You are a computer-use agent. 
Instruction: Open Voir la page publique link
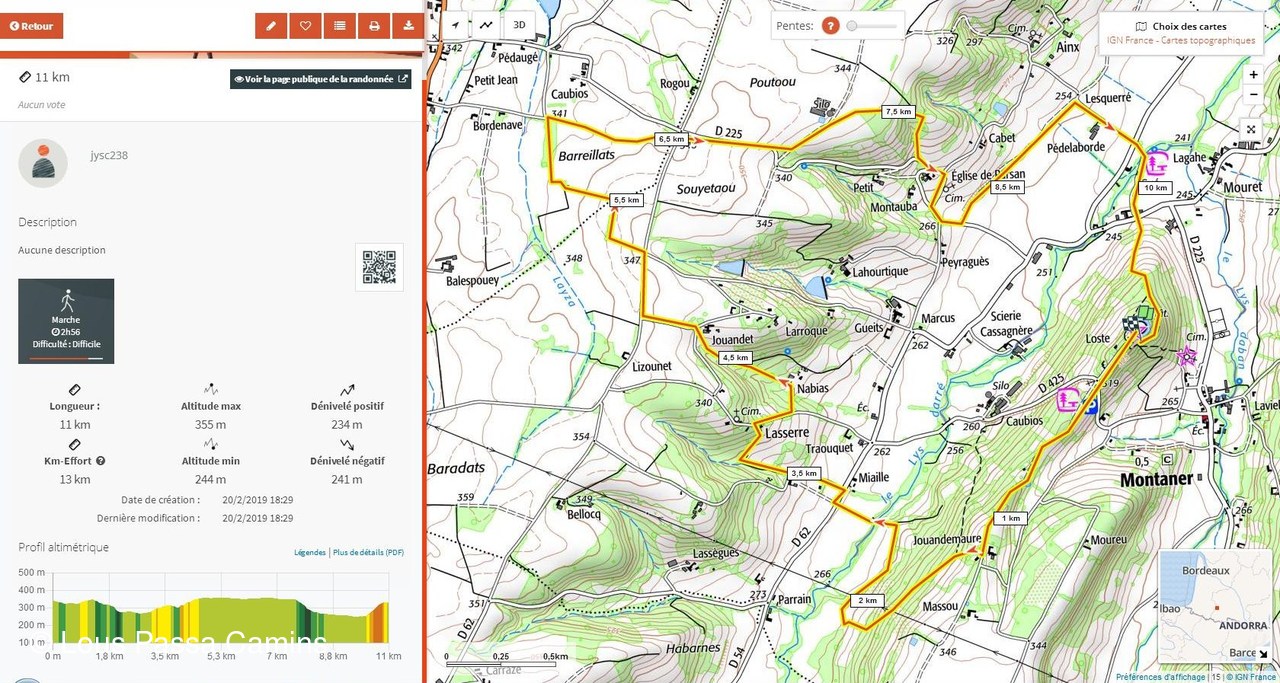tap(320, 79)
